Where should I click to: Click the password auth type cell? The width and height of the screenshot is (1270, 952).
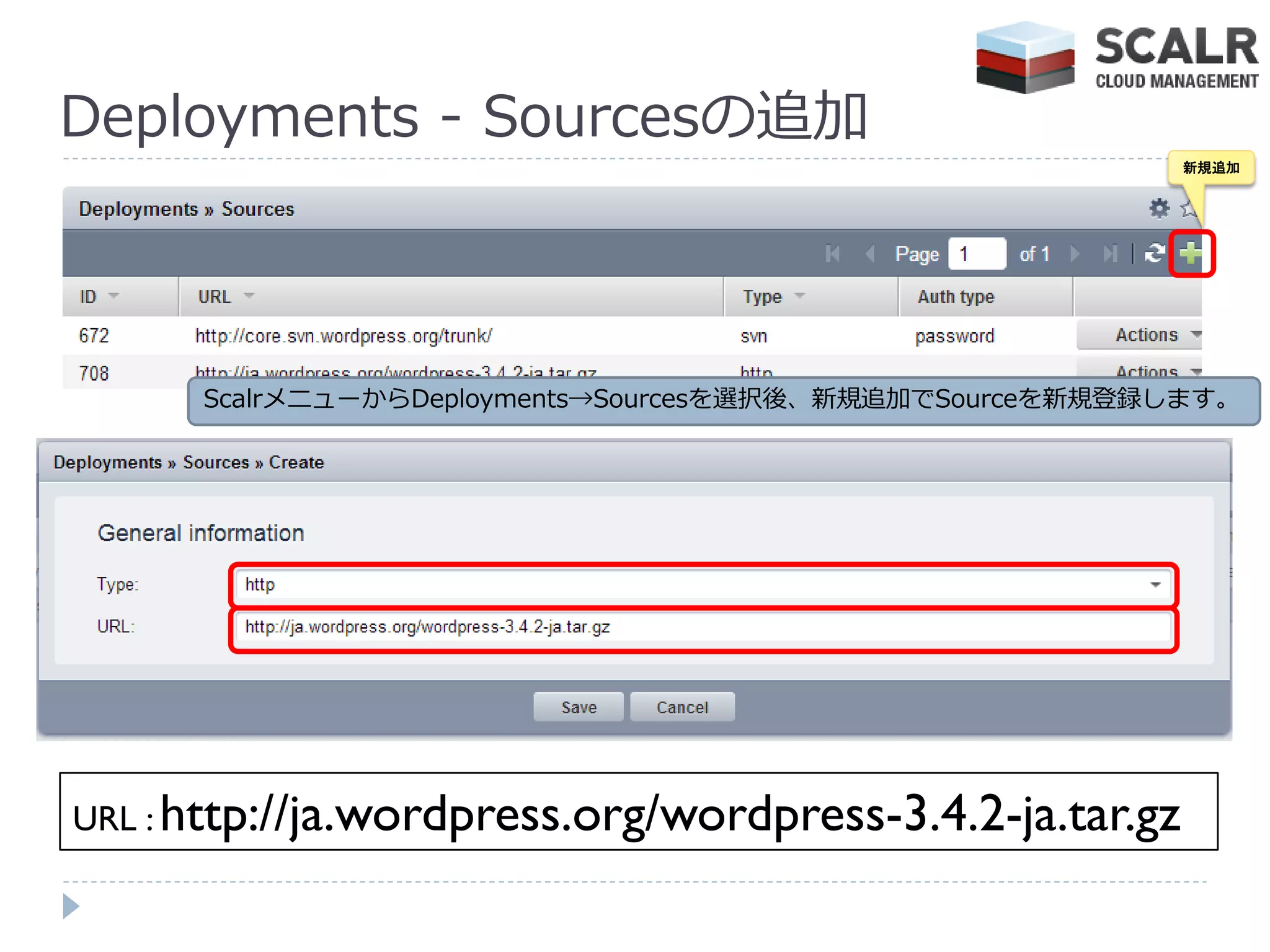(954, 337)
